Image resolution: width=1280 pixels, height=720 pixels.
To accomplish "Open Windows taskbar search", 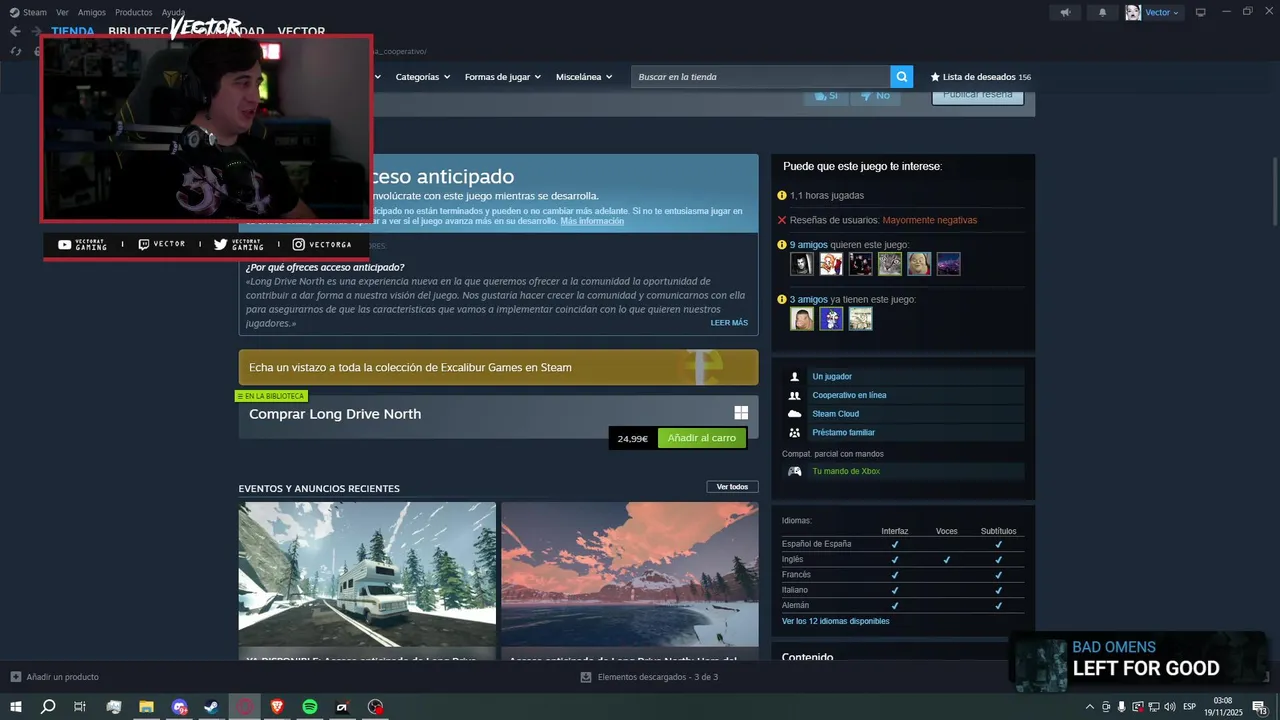I will point(47,707).
